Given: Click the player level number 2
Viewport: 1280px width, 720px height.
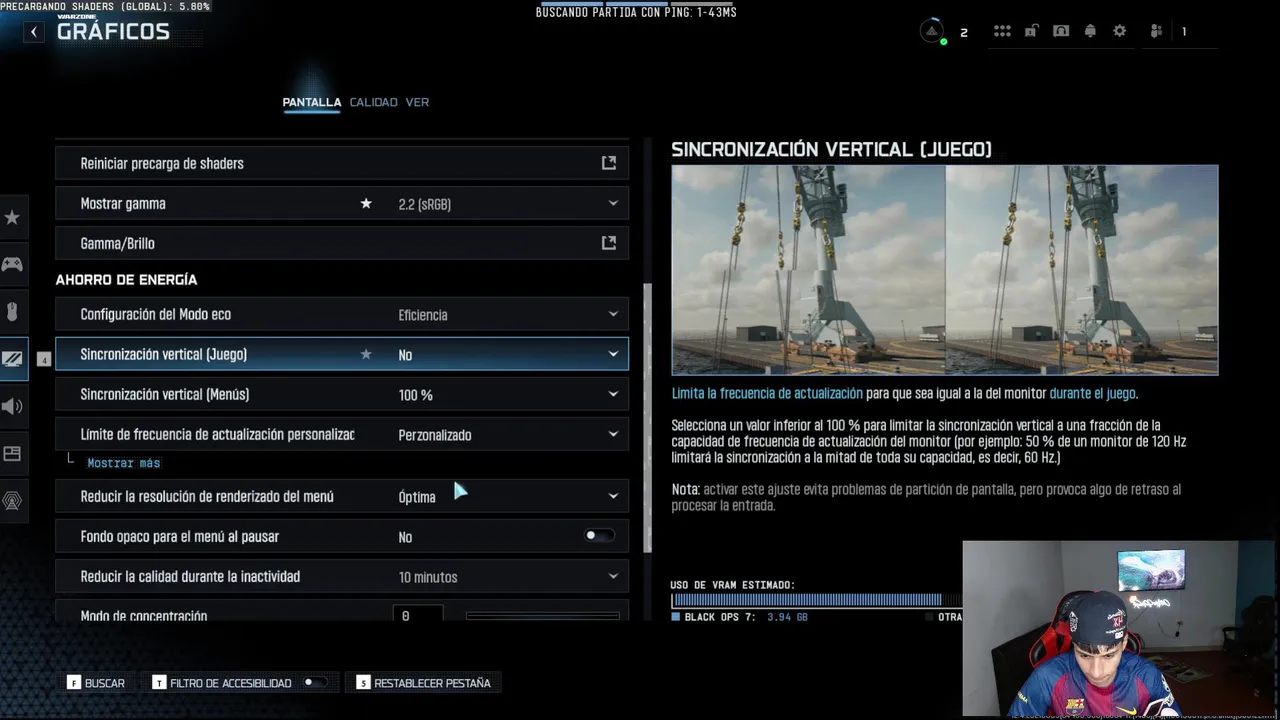Looking at the screenshot, I should point(964,33).
